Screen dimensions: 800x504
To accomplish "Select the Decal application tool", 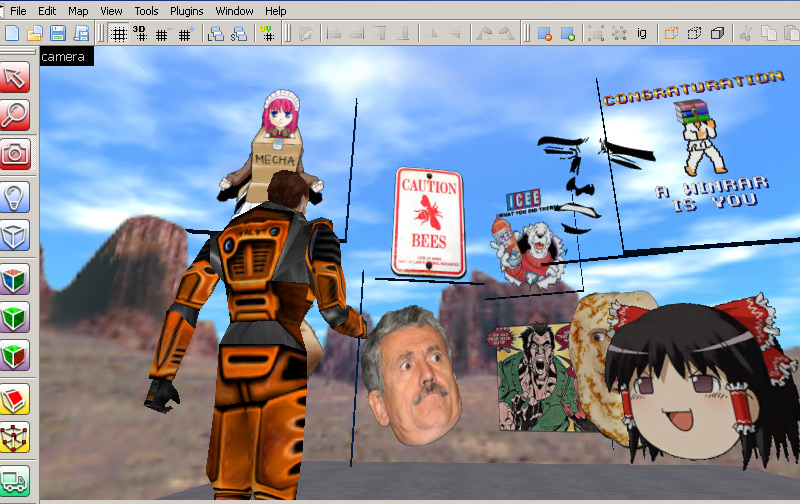I will tap(15, 356).
